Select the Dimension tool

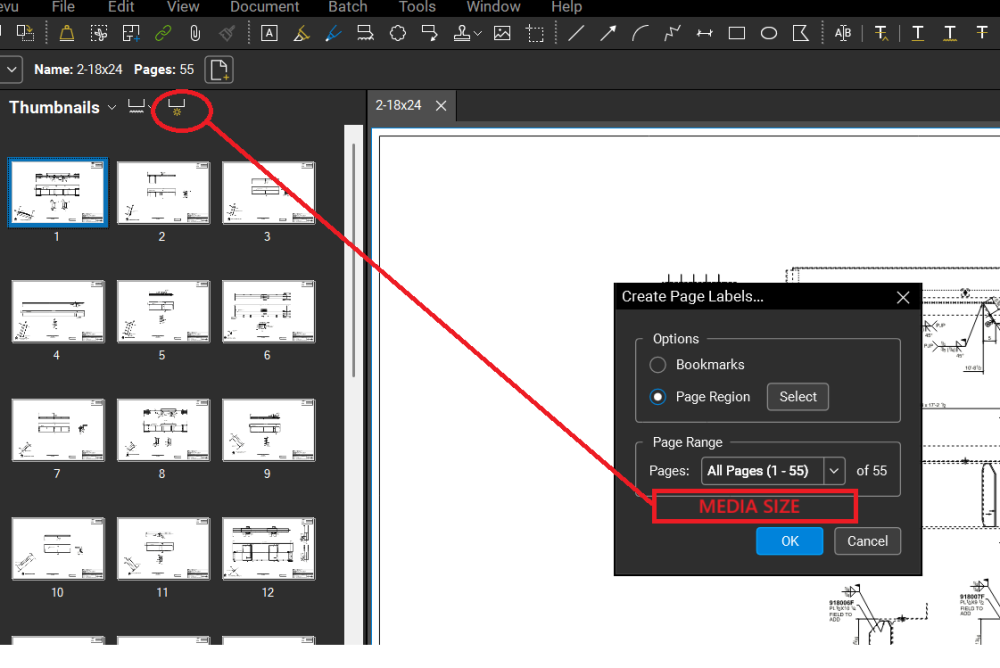(x=705, y=33)
